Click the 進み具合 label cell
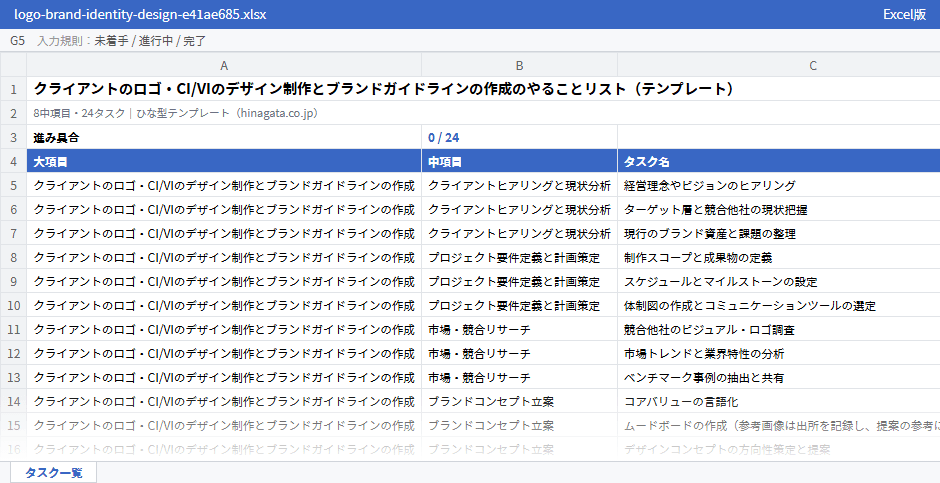Image resolution: width=940 pixels, height=483 pixels. click(x=224, y=138)
